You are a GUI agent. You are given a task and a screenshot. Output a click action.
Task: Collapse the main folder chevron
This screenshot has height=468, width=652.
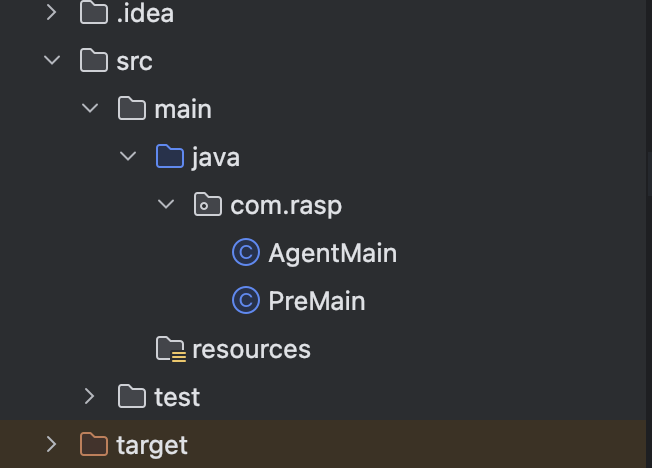point(90,109)
